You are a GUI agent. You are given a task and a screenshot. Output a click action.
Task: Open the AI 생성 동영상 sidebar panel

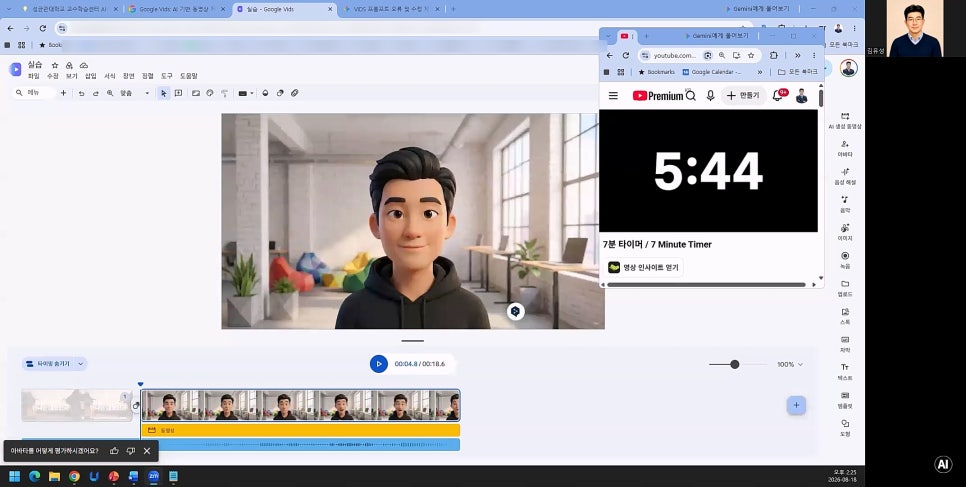coord(845,120)
